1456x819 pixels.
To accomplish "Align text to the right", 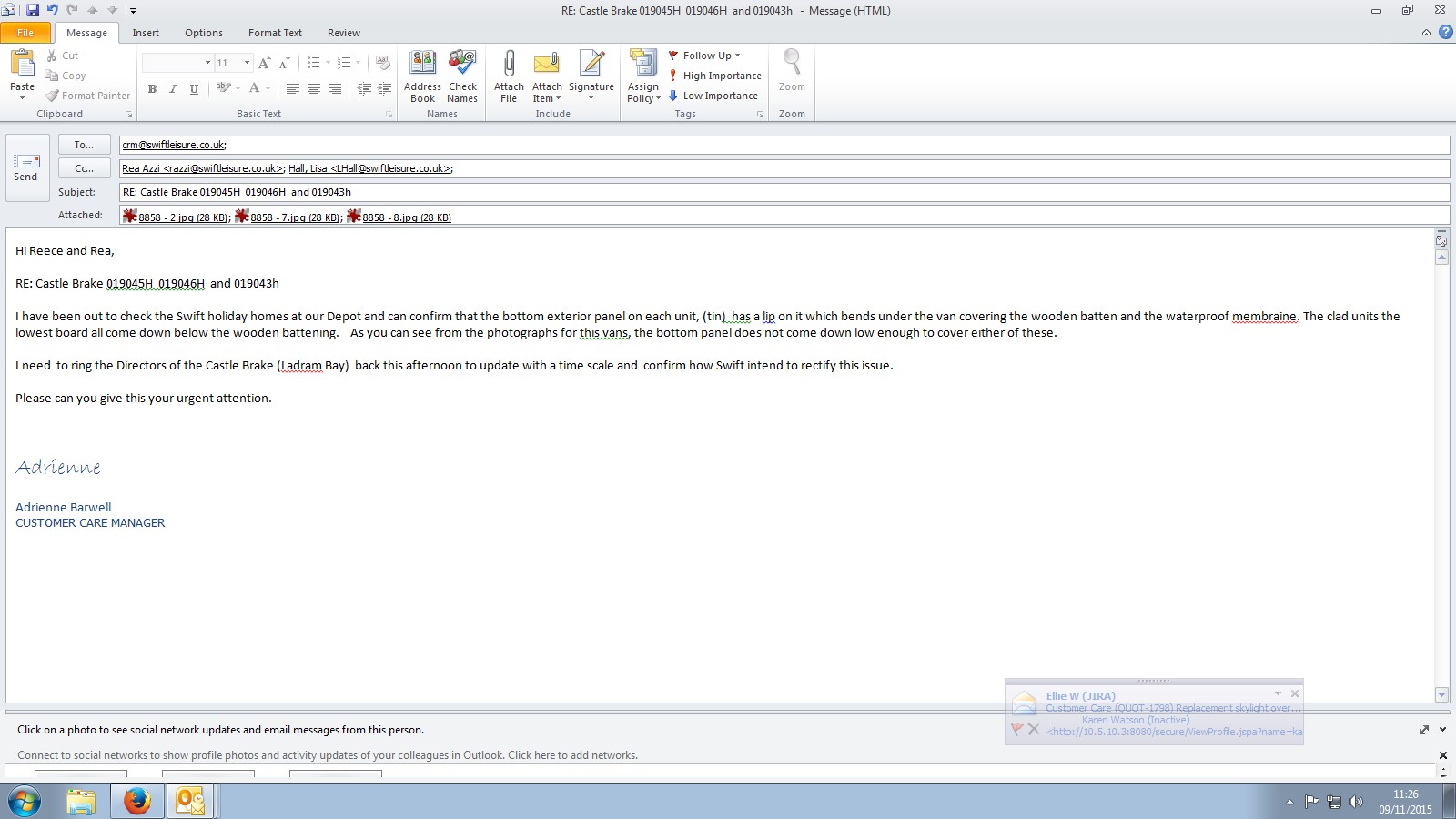I will (335, 88).
